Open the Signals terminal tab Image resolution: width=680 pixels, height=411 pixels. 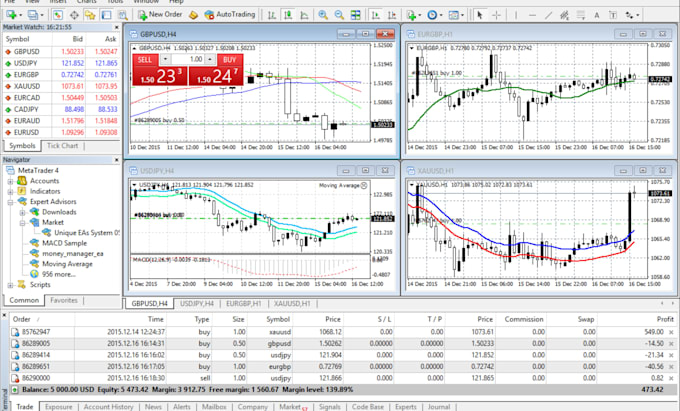330,407
